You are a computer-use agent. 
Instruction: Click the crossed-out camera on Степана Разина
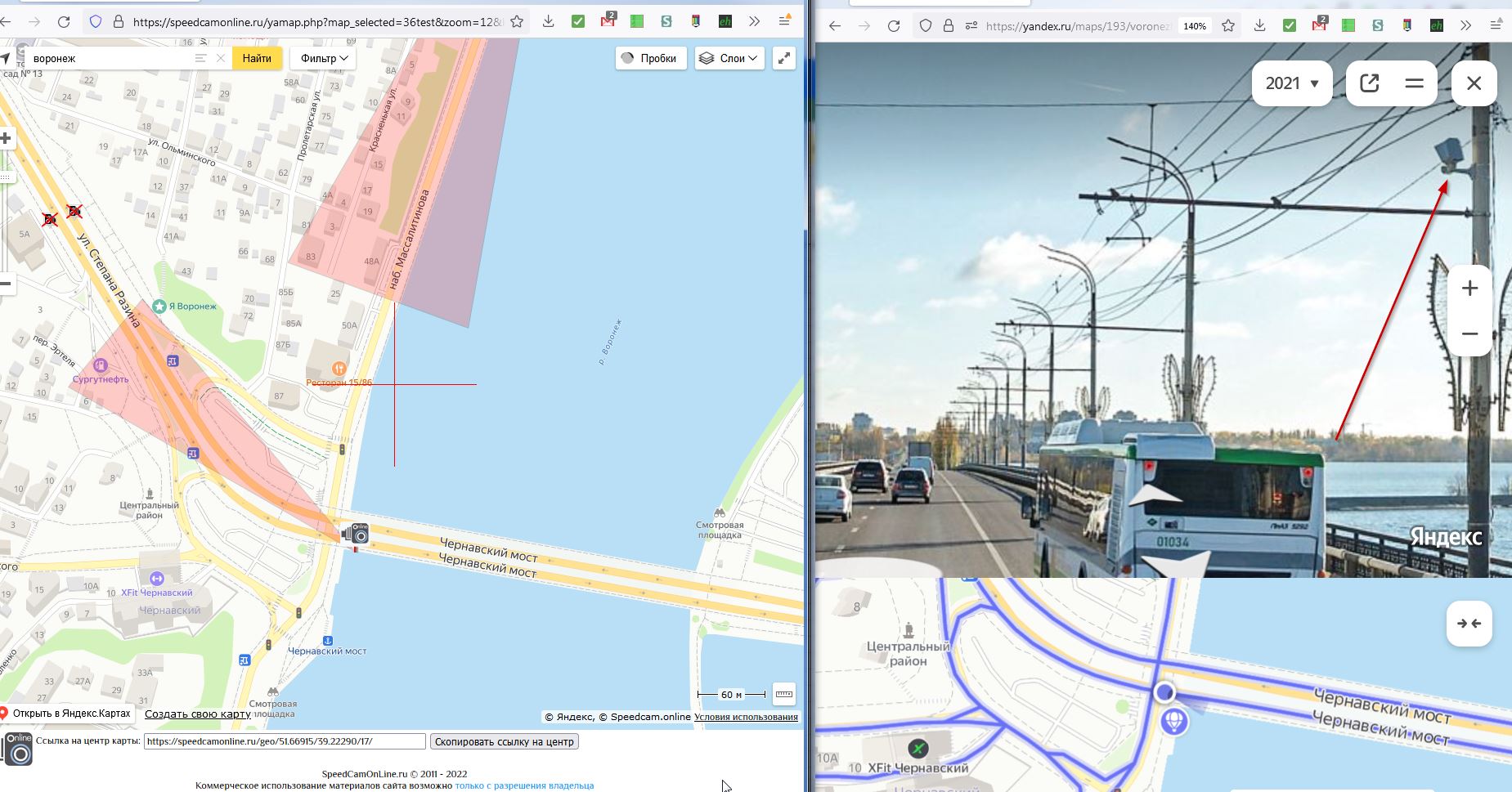(74, 212)
